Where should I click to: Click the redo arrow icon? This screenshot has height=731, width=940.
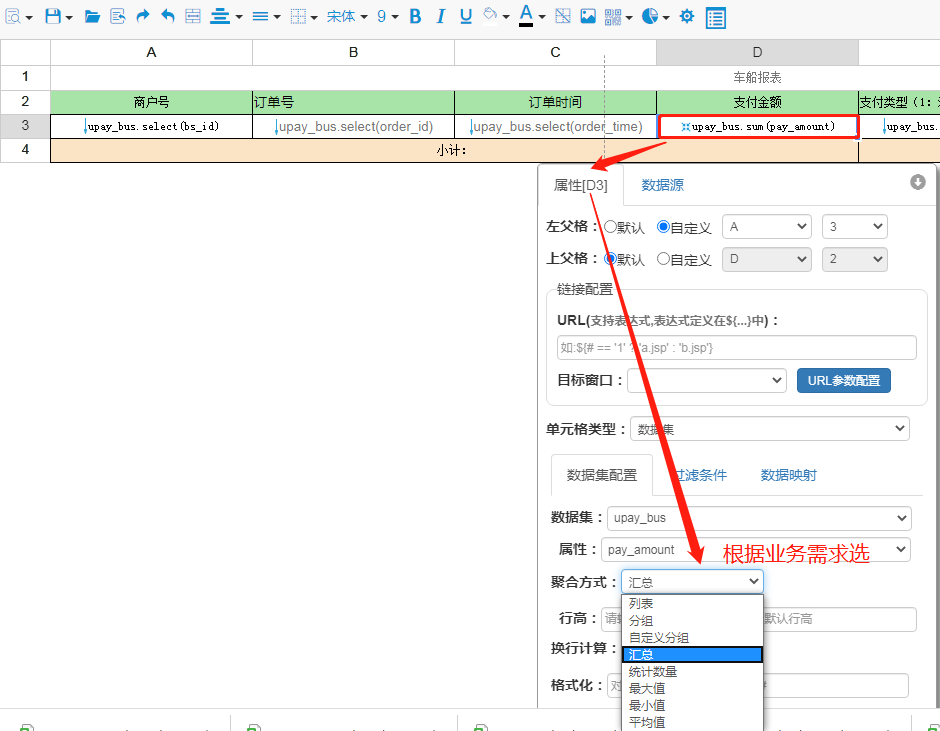tap(143, 16)
